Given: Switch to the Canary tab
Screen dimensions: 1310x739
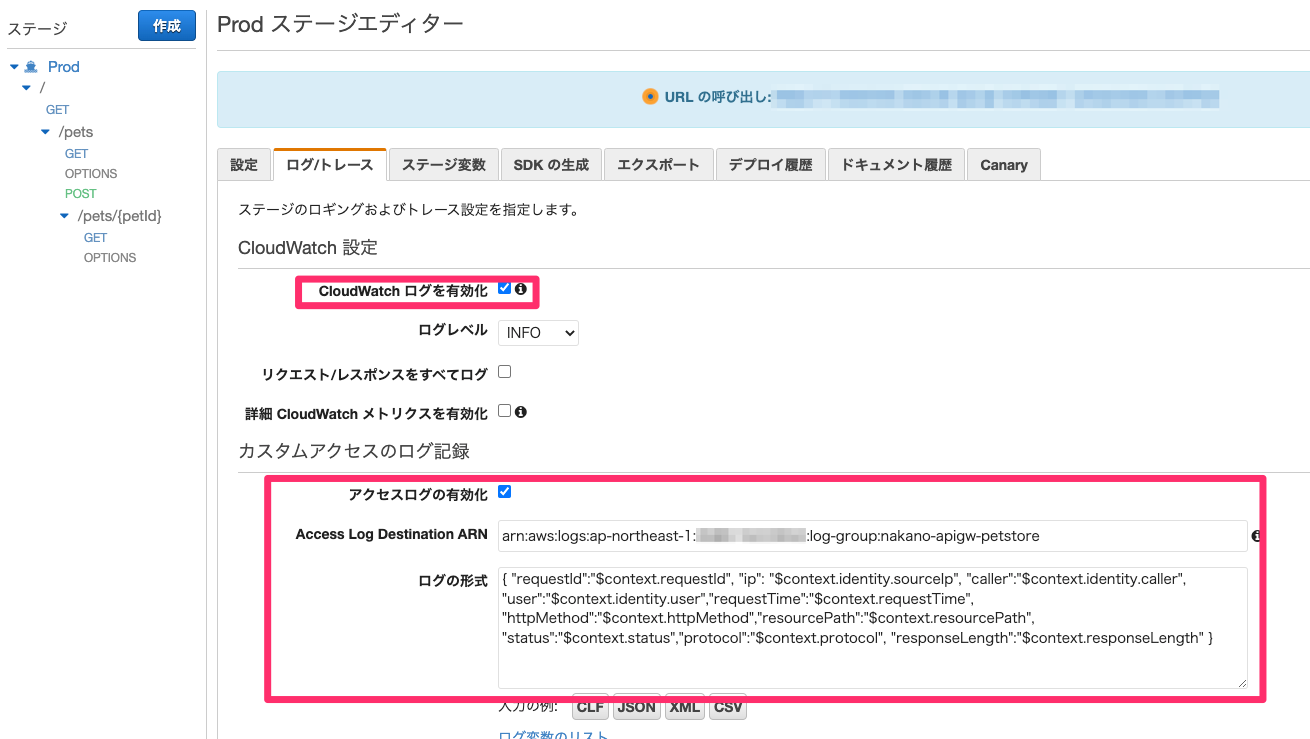Looking at the screenshot, I should 1004,165.
